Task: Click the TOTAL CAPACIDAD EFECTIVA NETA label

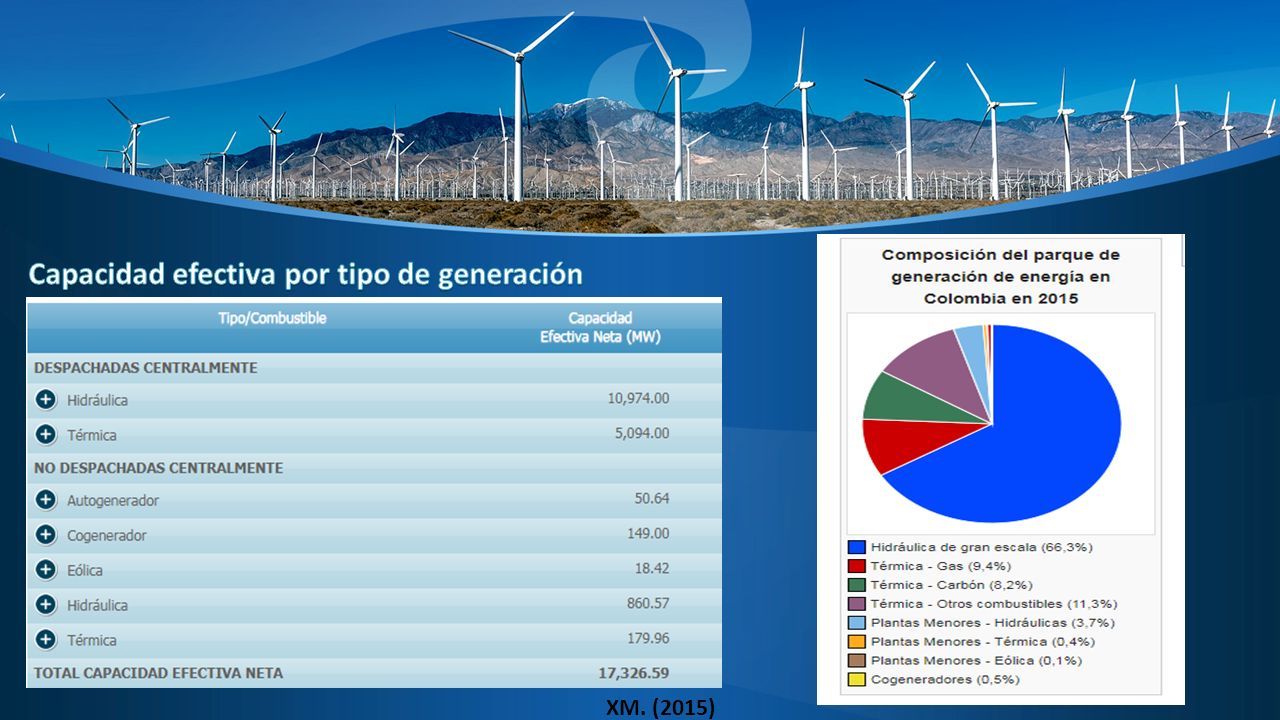Action: pos(159,673)
